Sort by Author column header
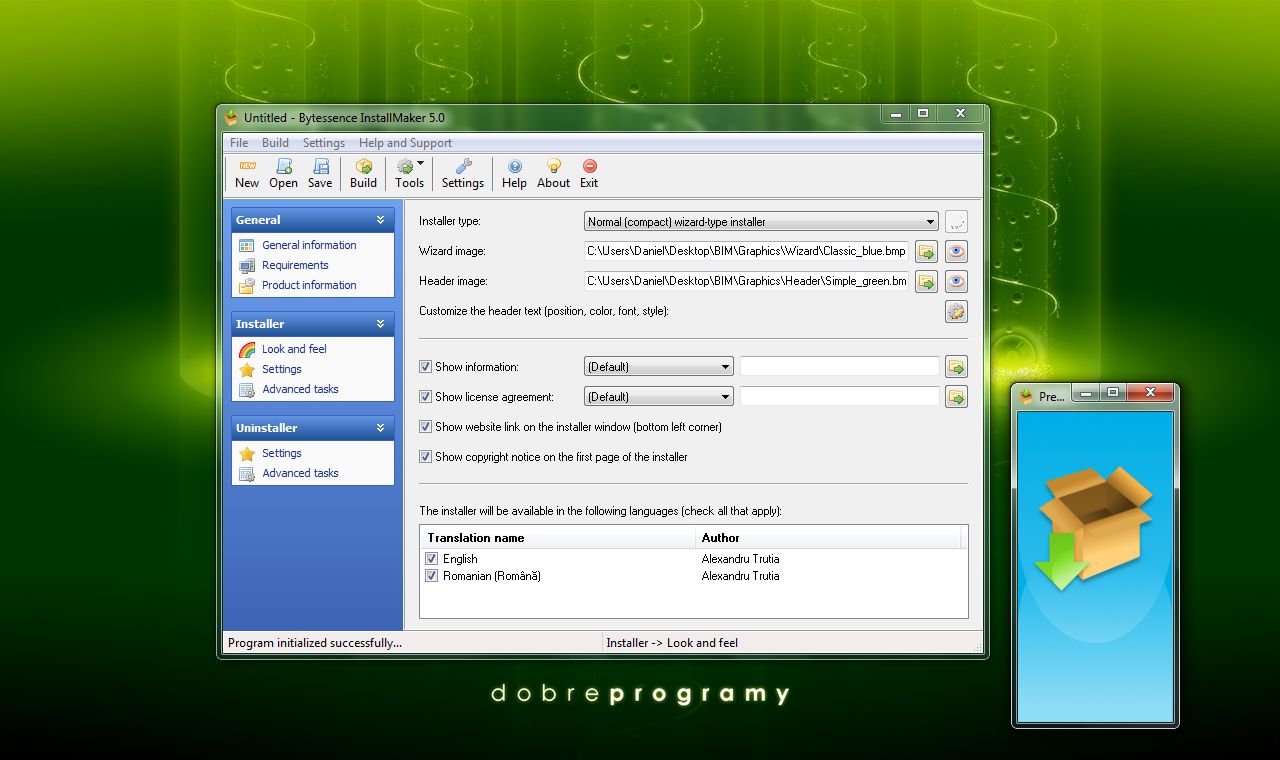Screen dimensions: 1280x760 click(829, 538)
